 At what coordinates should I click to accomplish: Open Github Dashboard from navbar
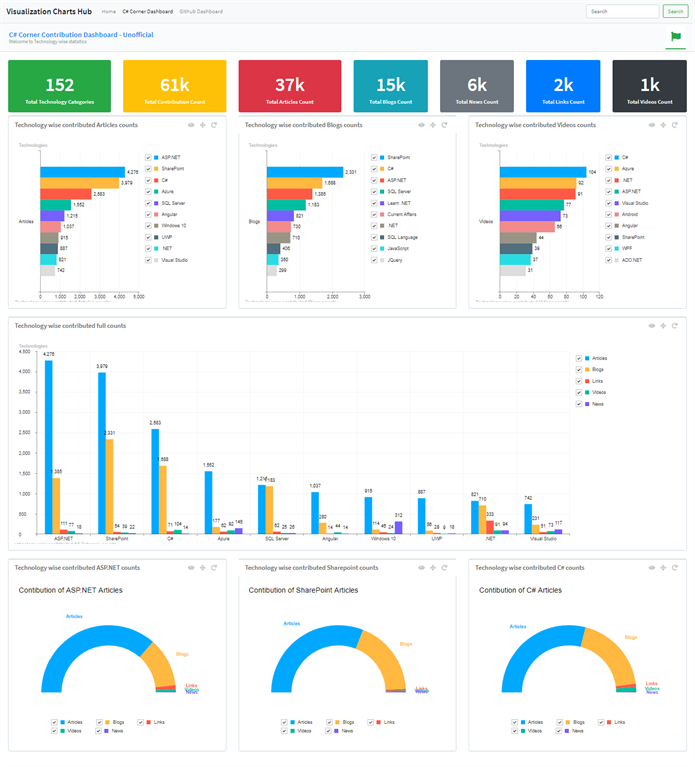coord(201,11)
